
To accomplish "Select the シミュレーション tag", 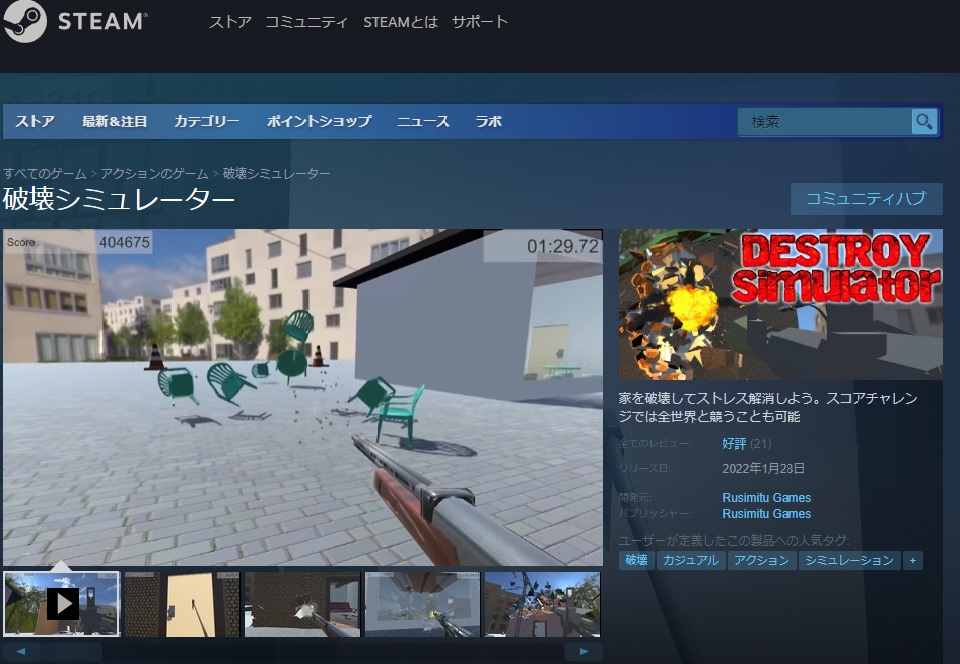I will click(849, 561).
